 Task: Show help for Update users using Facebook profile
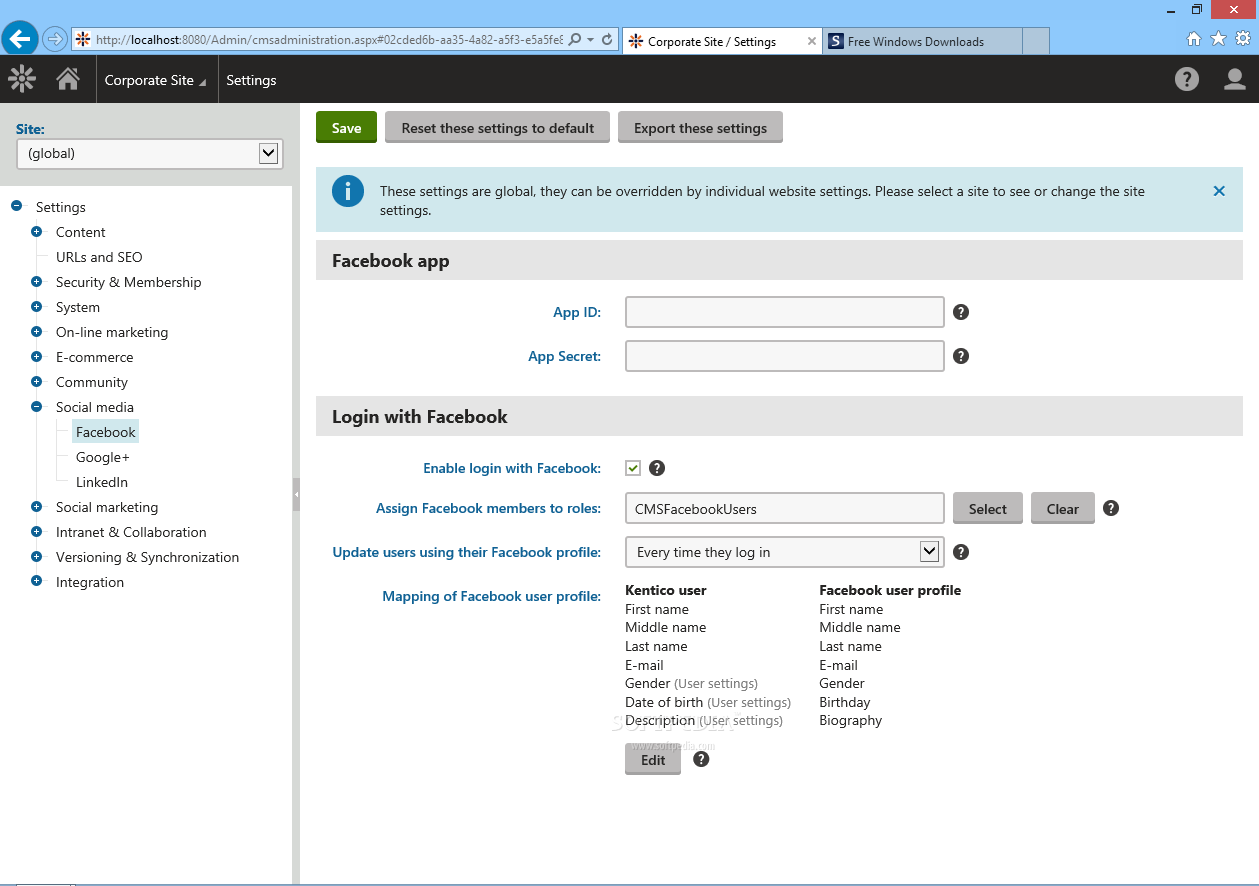(x=961, y=552)
